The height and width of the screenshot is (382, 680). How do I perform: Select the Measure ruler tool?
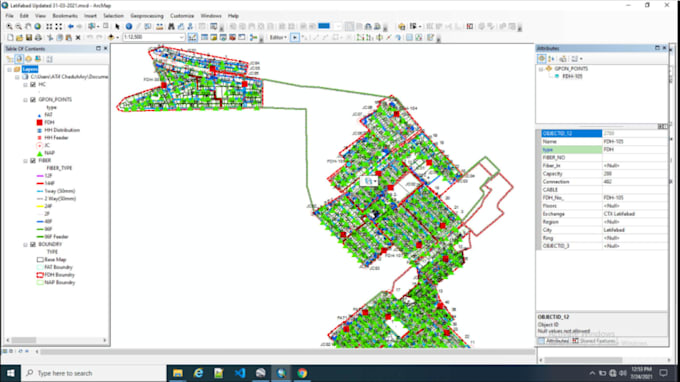pyautogui.click(x=160, y=26)
